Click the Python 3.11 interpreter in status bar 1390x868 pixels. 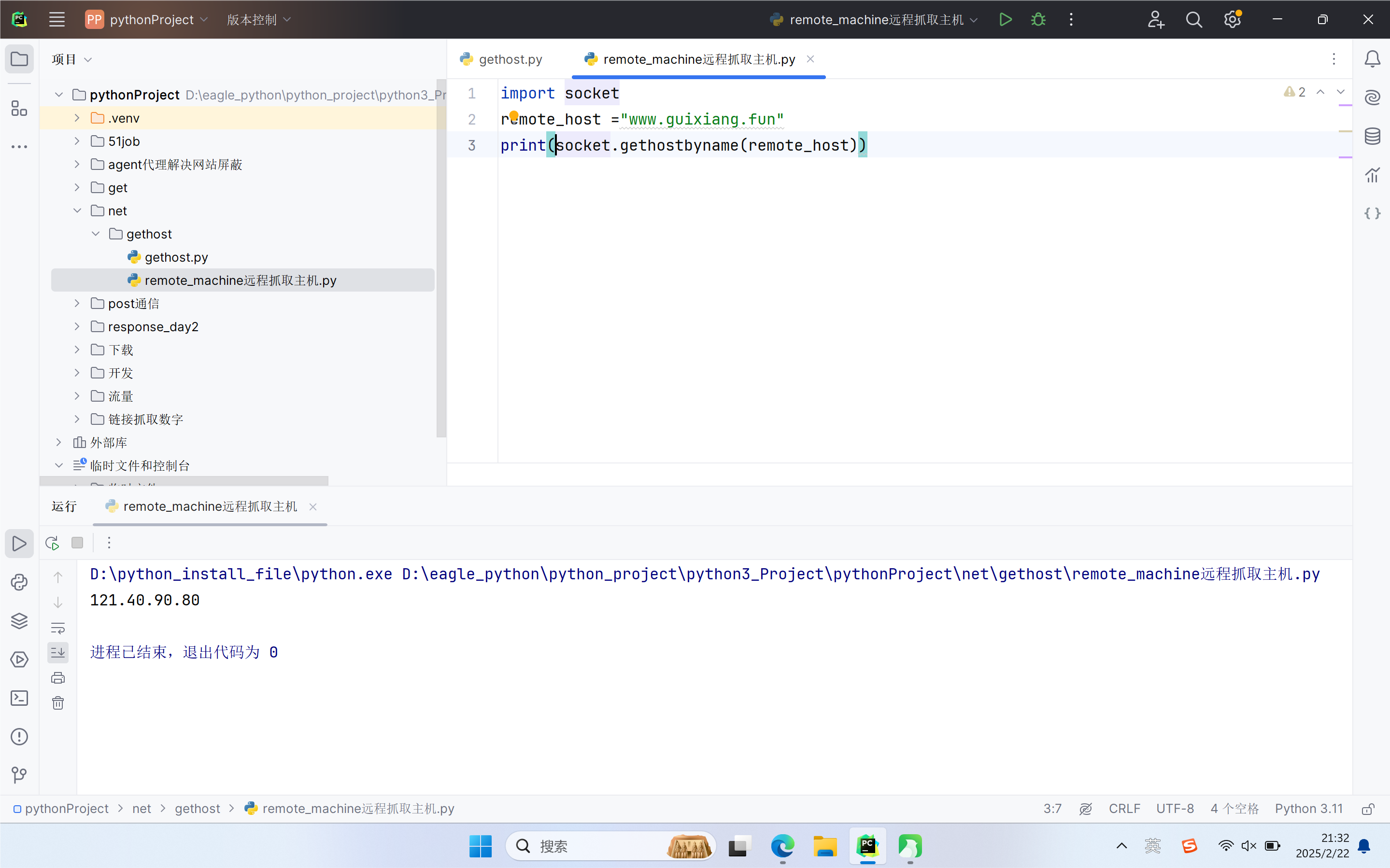1308,809
